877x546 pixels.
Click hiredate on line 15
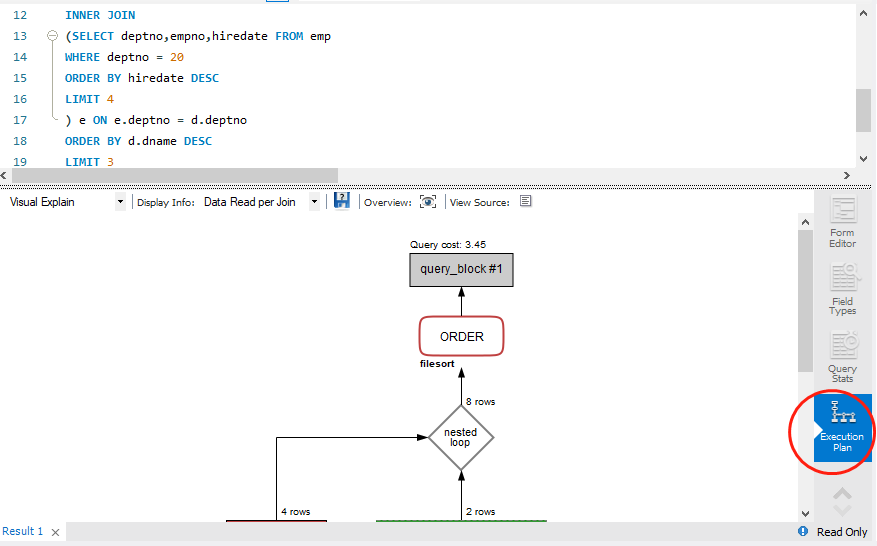(x=155, y=78)
